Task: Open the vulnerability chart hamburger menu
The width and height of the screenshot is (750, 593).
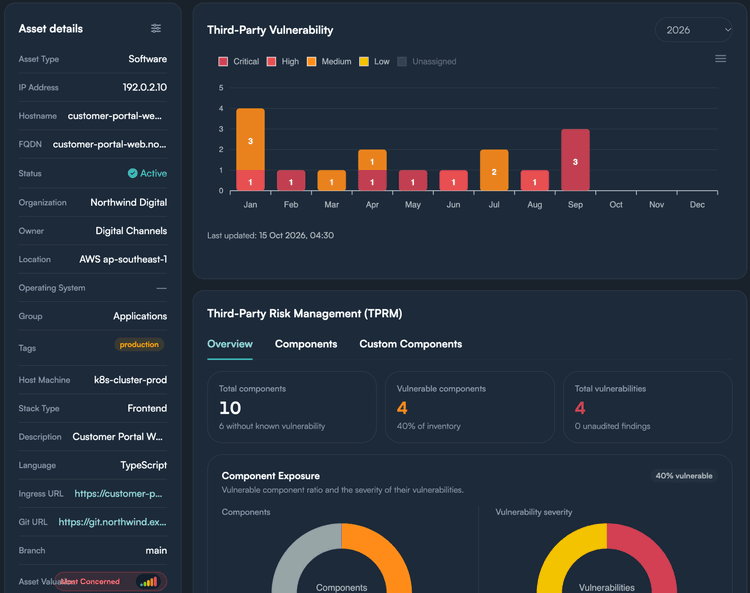Action: point(720,59)
